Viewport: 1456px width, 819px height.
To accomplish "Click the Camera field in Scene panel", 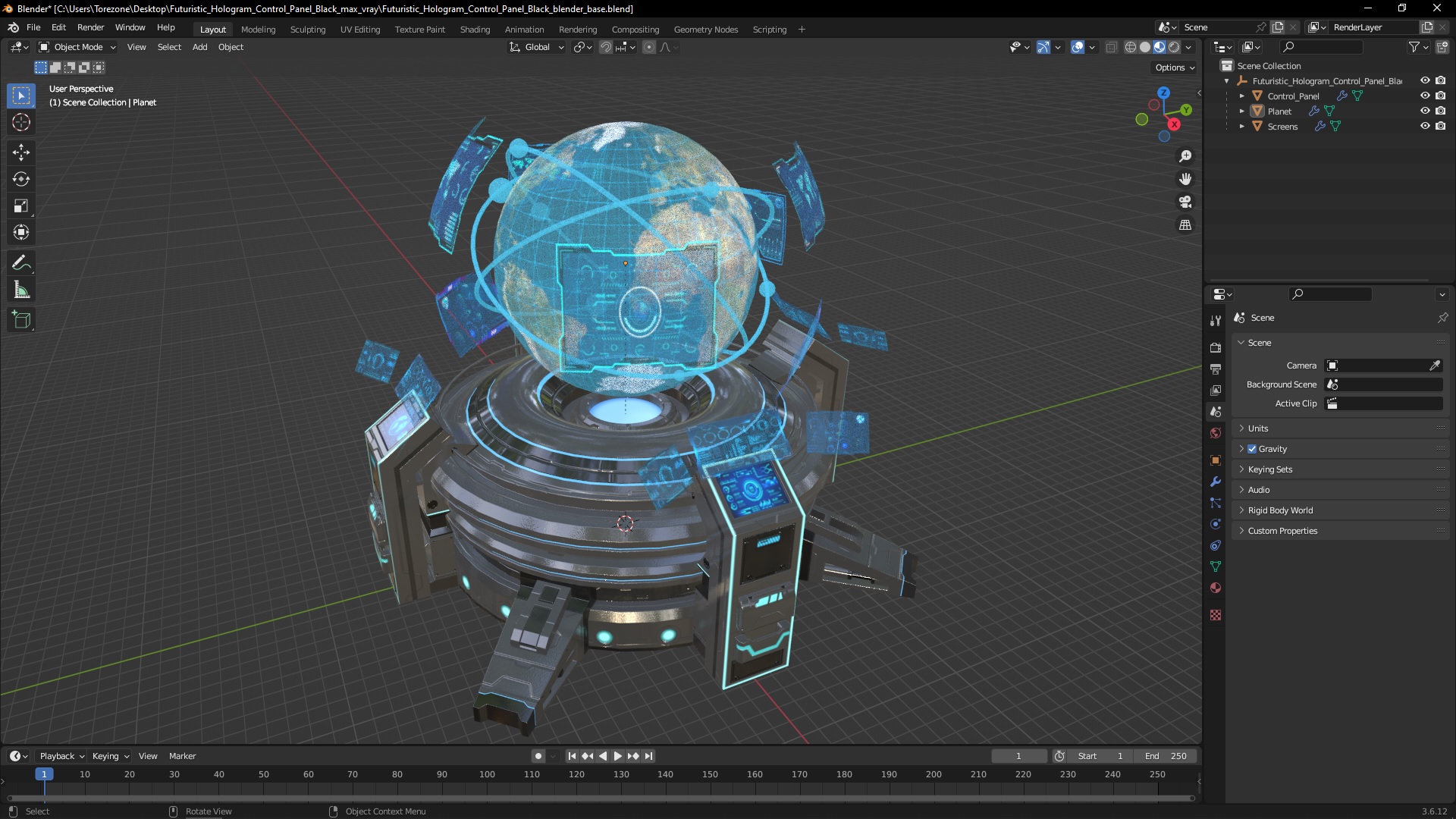I will coord(1383,366).
